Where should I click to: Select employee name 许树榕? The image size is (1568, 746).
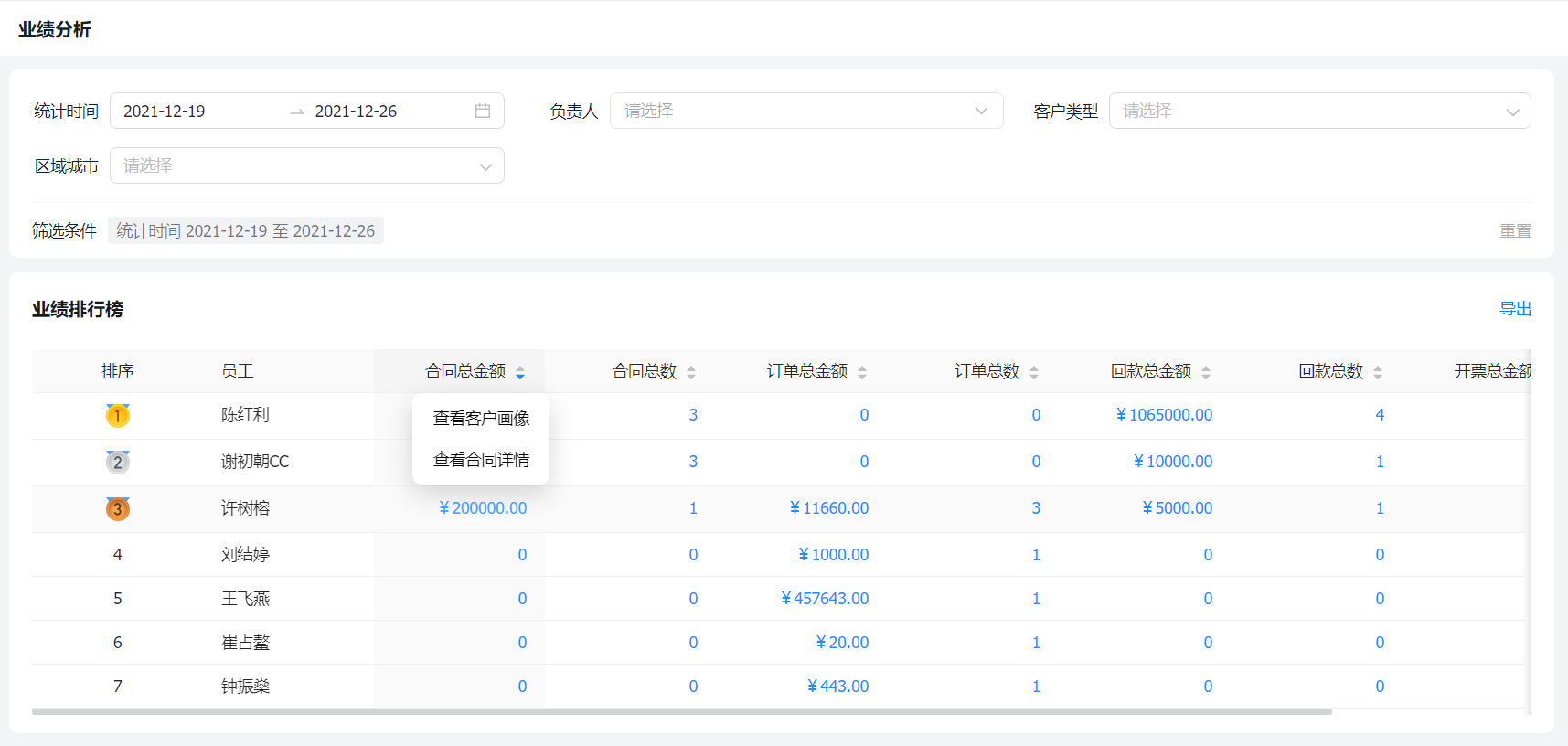coord(245,508)
